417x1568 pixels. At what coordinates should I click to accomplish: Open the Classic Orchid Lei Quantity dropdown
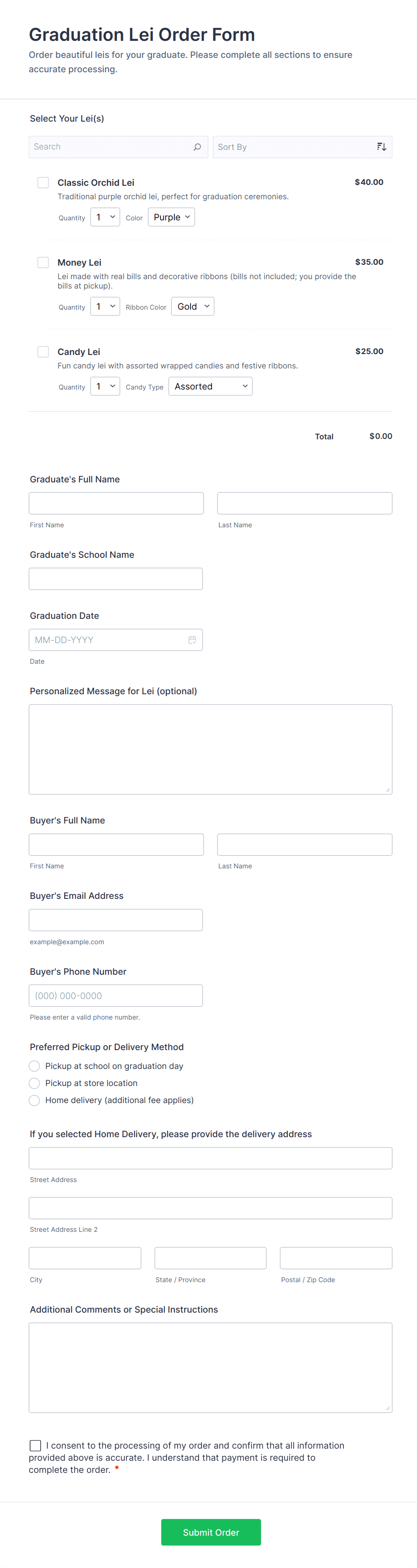104,217
